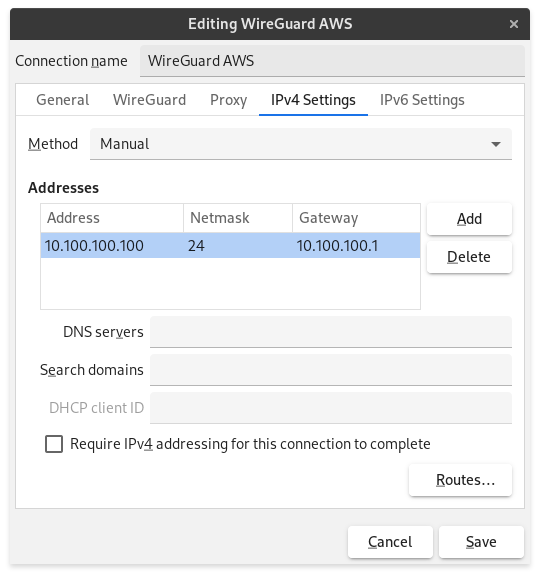Select the netmask cell showing 24
Screen dimensions: 540x575
238,246
